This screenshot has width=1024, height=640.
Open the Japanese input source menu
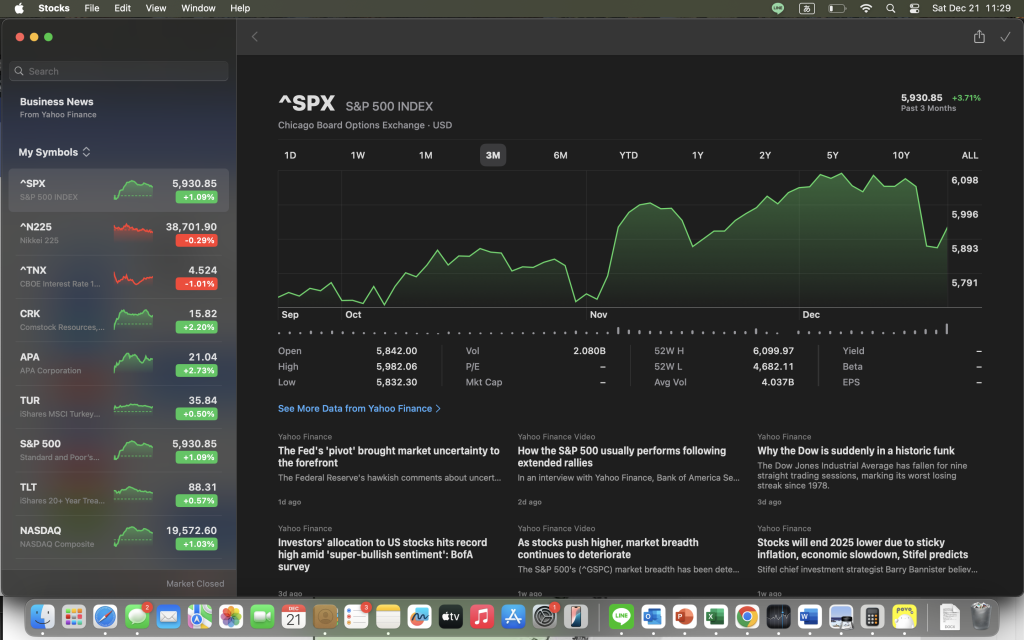(x=807, y=8)
